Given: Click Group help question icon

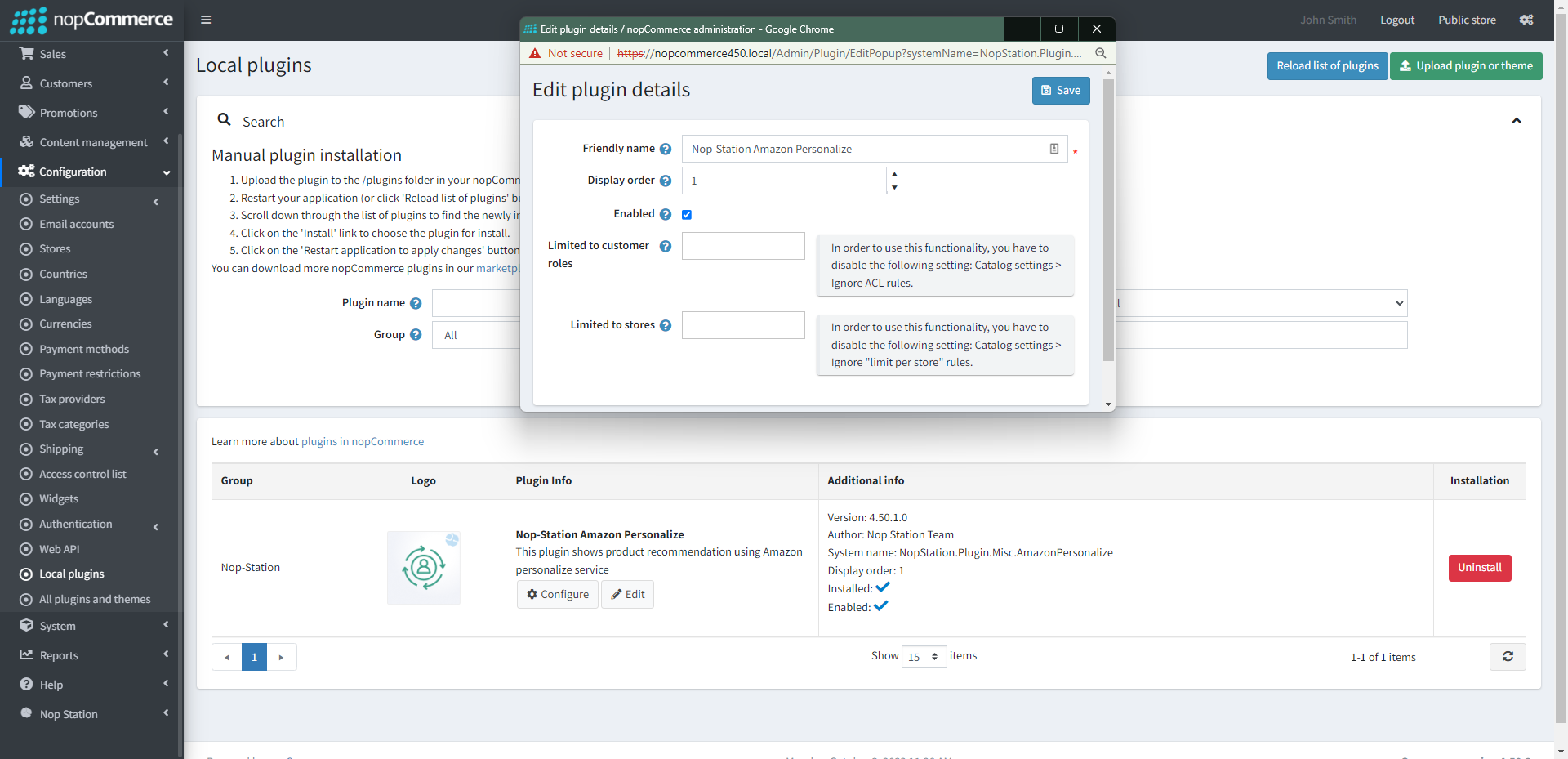Looking at the screenshot, I should coord(416,335).
